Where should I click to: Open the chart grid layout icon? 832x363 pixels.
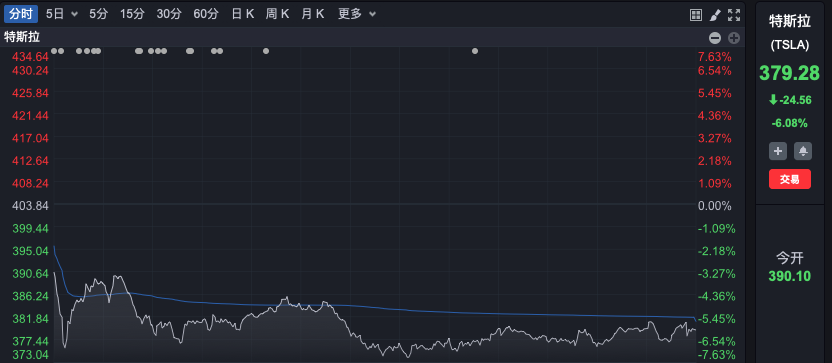[696, 15]
